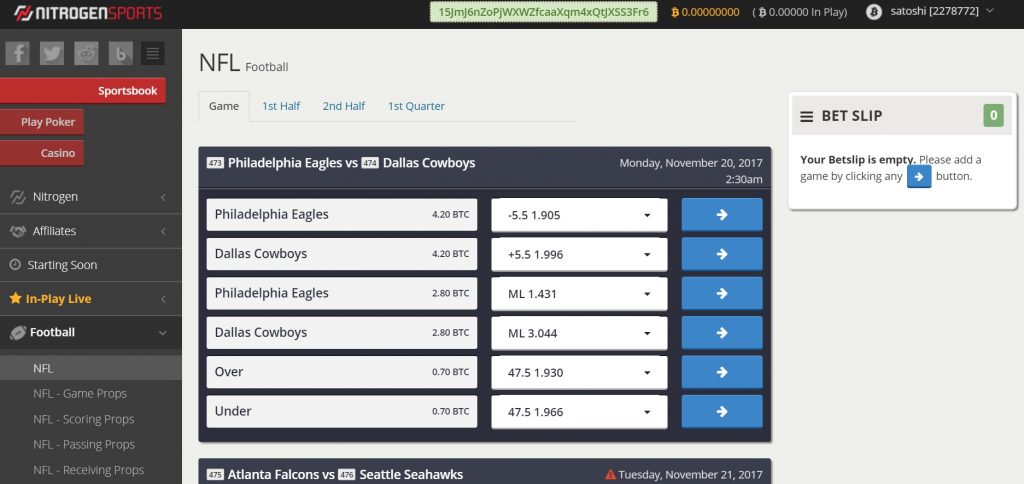
Task: Select the Game tab
Action: (224, 106)
